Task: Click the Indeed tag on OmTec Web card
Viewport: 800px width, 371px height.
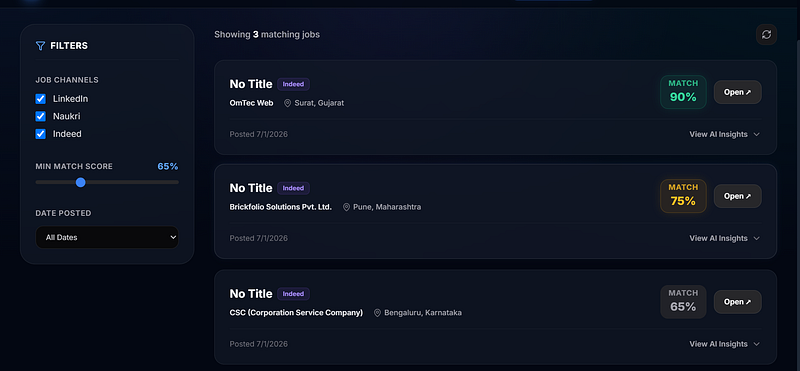Action: [x=293, y=84]
